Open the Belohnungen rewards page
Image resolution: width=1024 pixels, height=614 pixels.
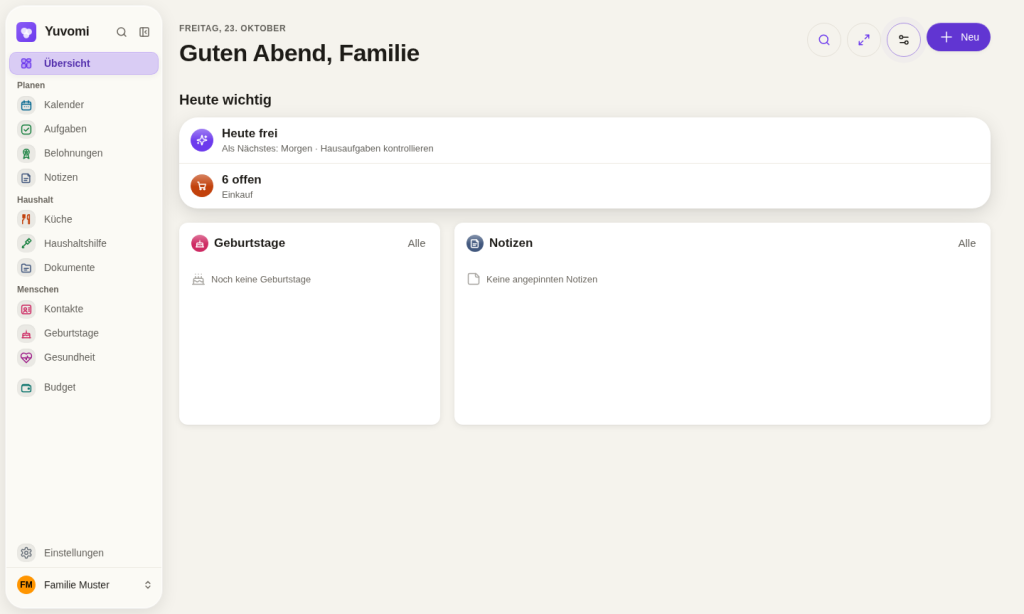tap(84, 153)
